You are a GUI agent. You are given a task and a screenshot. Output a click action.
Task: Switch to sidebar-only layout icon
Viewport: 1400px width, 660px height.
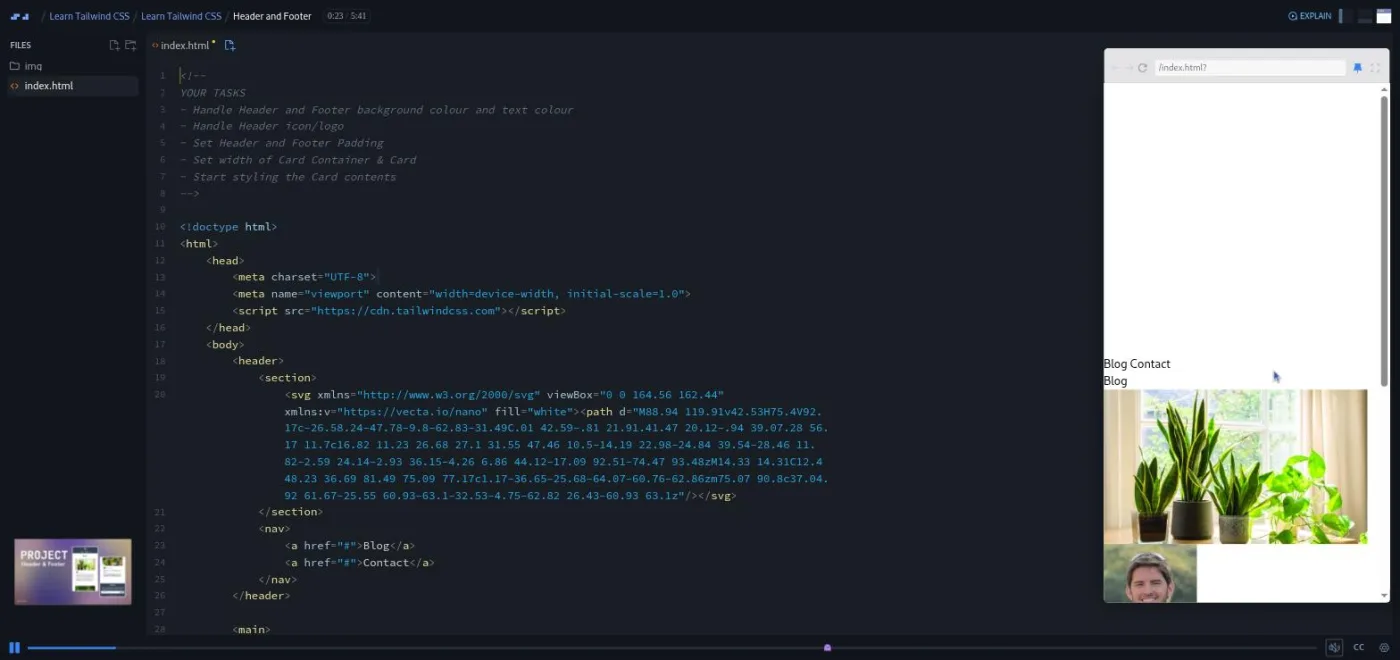[x=1345, y=16]
